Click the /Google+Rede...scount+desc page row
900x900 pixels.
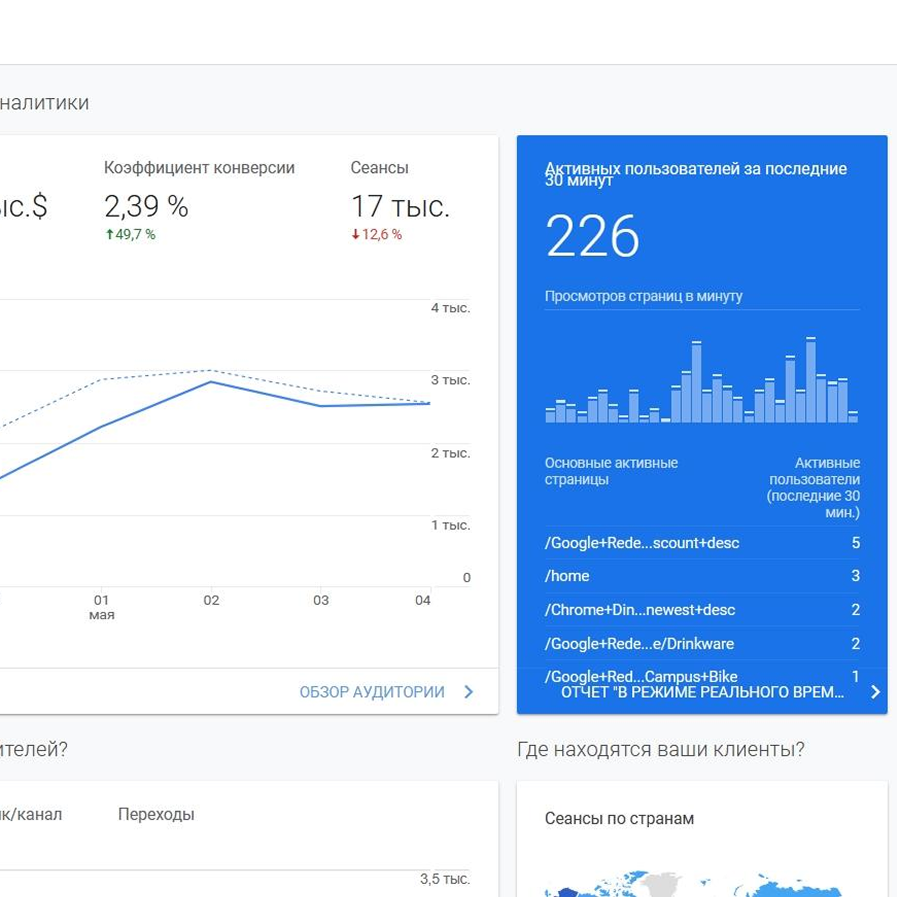[x=701, y=543]
